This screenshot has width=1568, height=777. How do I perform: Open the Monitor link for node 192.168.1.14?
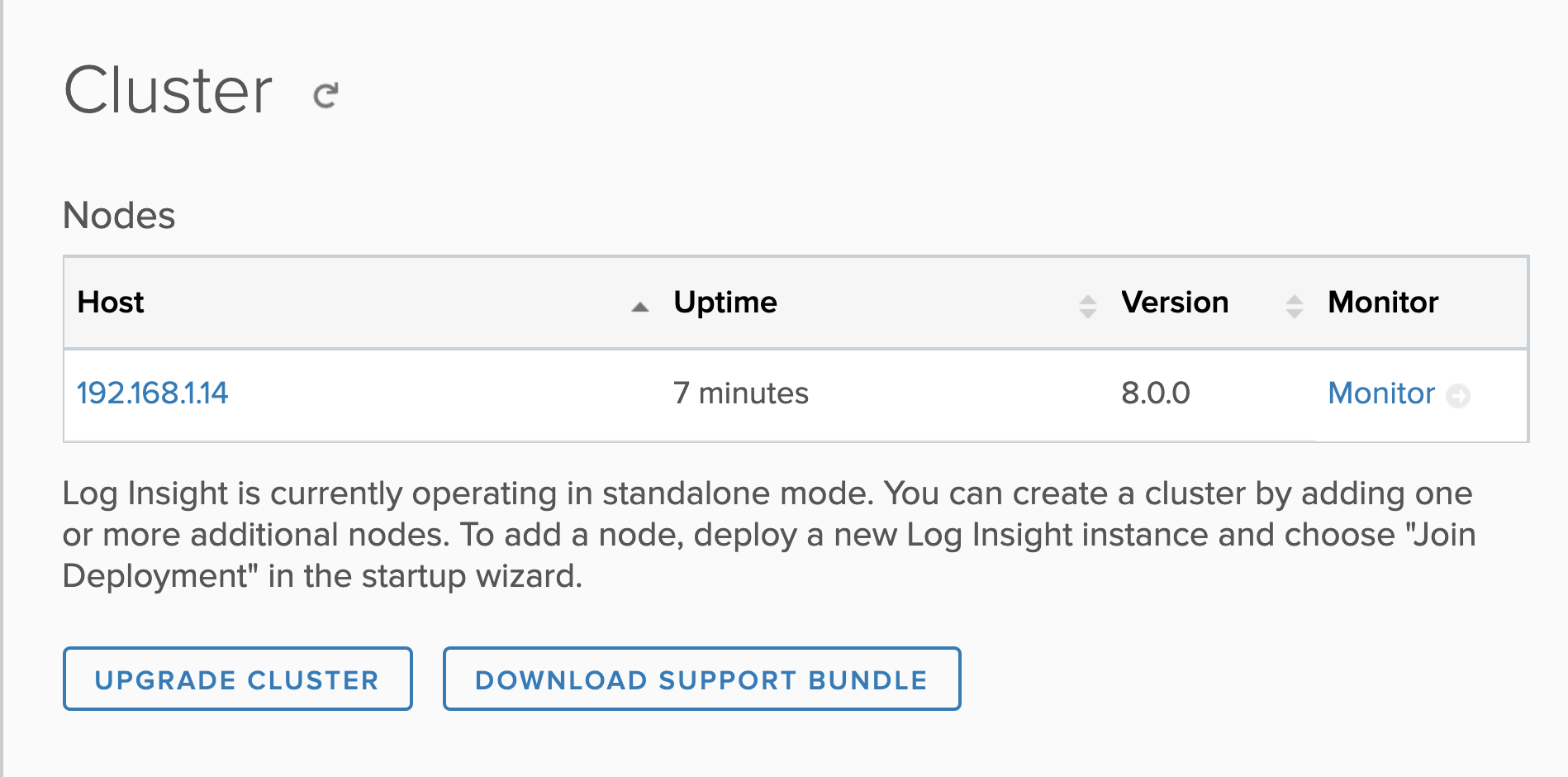pyautogui.click(x=1380, y=393)
